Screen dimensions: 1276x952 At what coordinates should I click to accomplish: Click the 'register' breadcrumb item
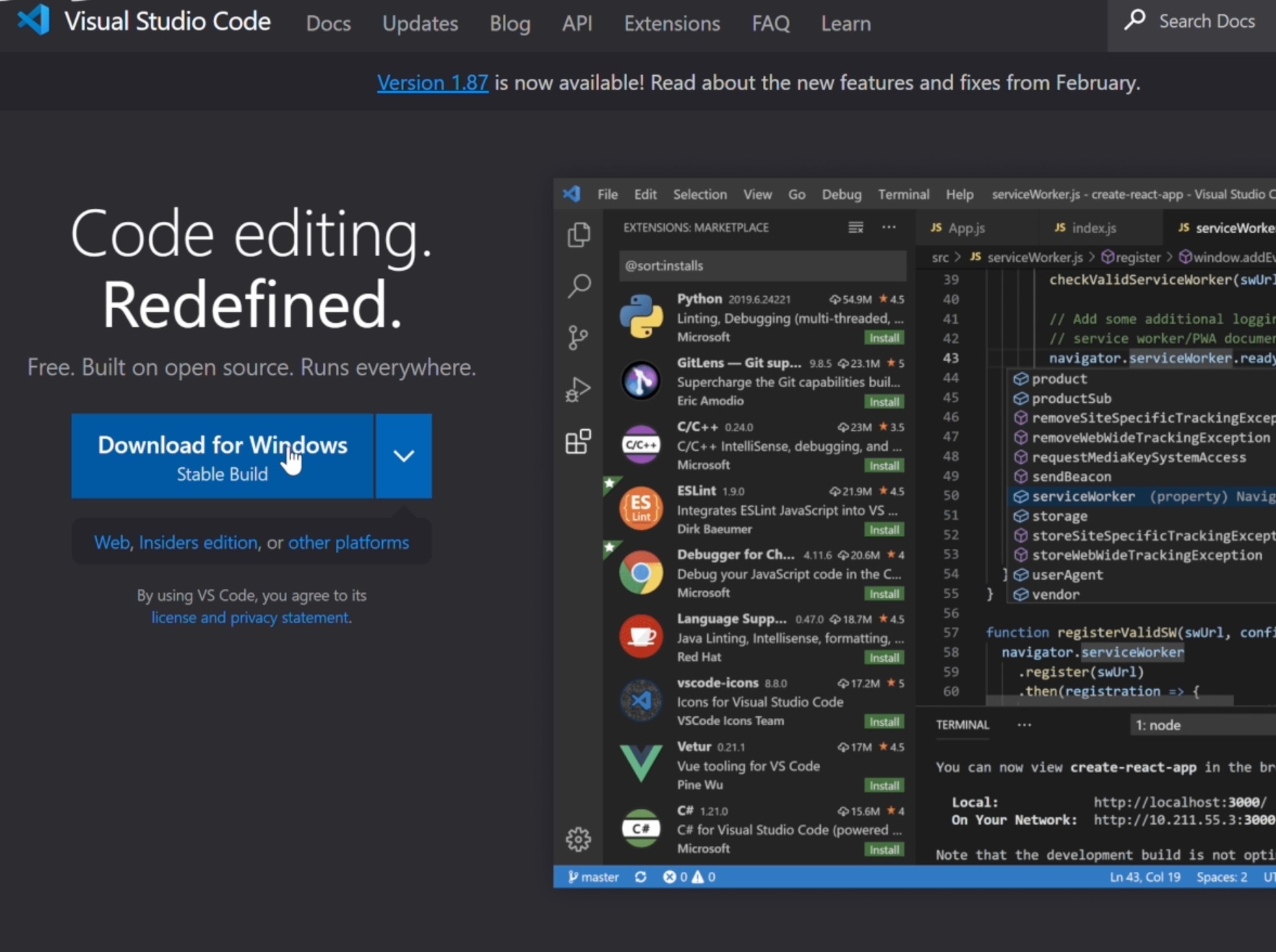tap(1131, 257)
